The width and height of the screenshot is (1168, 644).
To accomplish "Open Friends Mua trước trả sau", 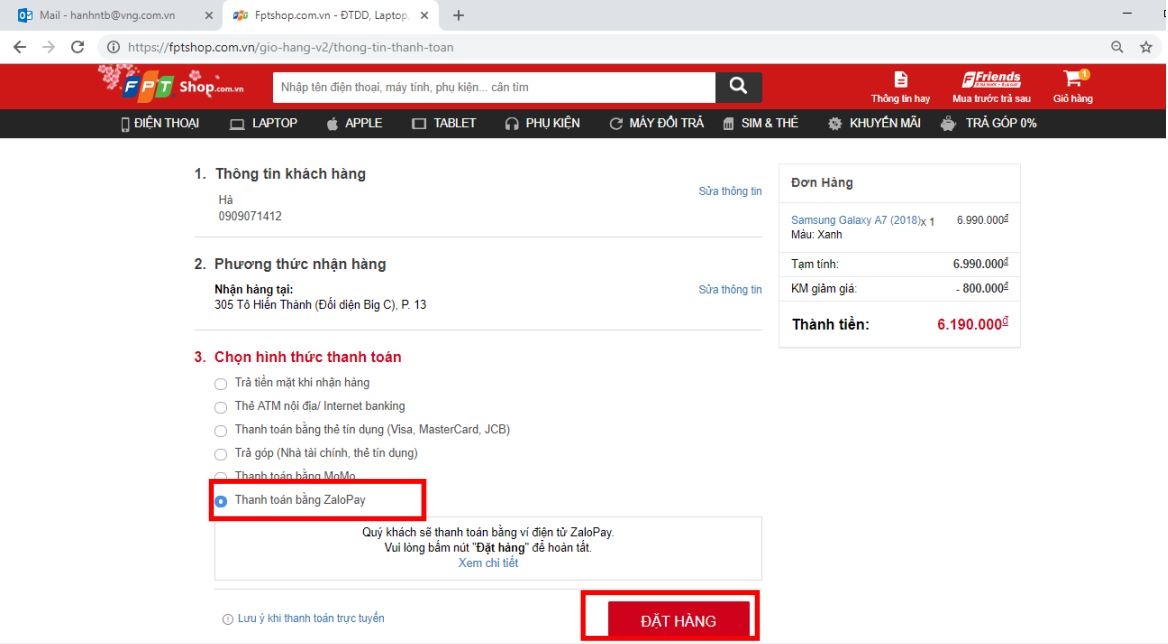I will click(x=991, y=87).
